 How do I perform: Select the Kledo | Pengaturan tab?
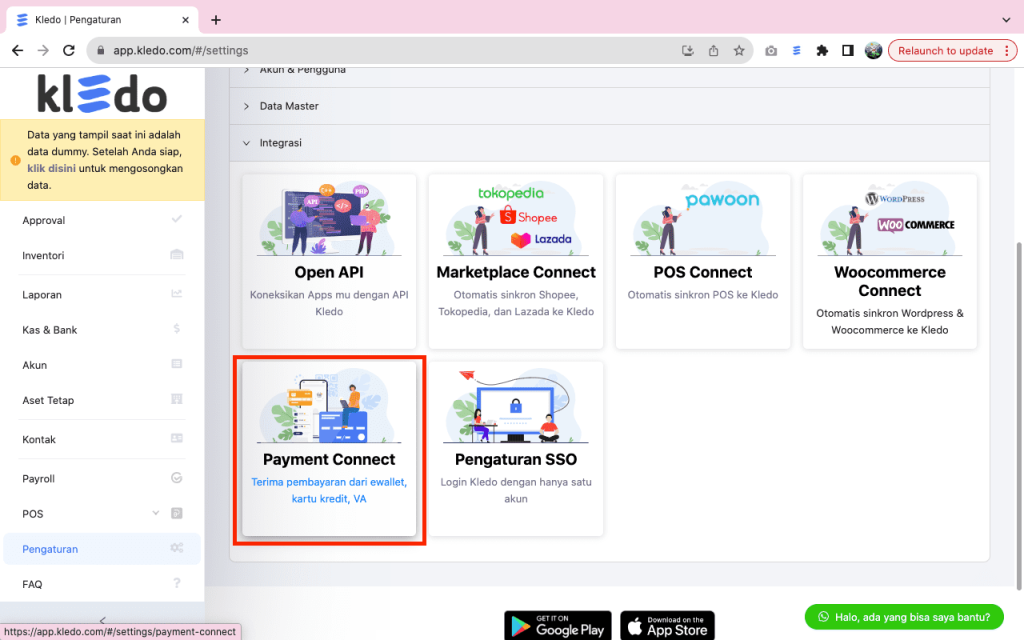click(103, 20)
